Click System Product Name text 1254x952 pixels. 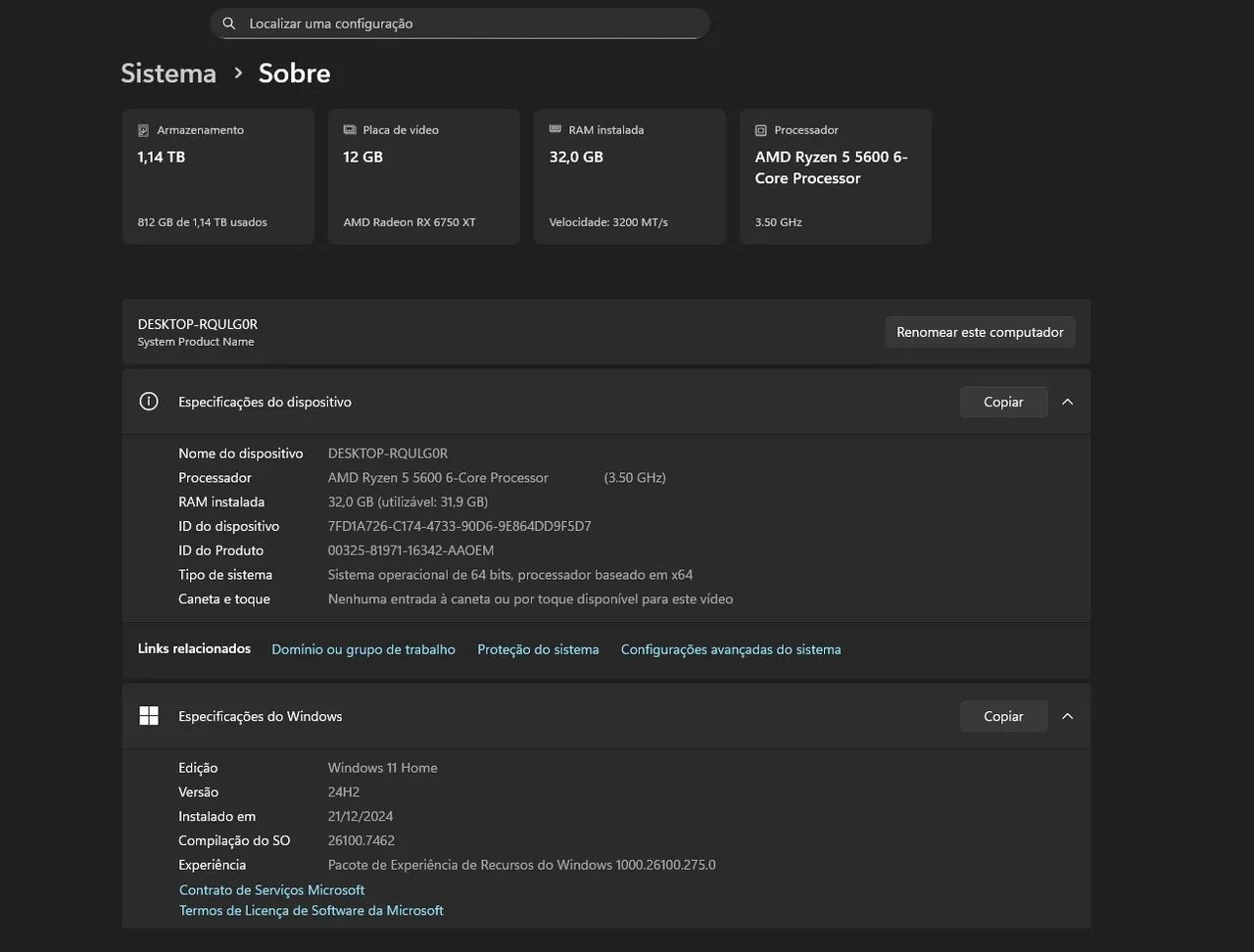(x=196, y=342)
